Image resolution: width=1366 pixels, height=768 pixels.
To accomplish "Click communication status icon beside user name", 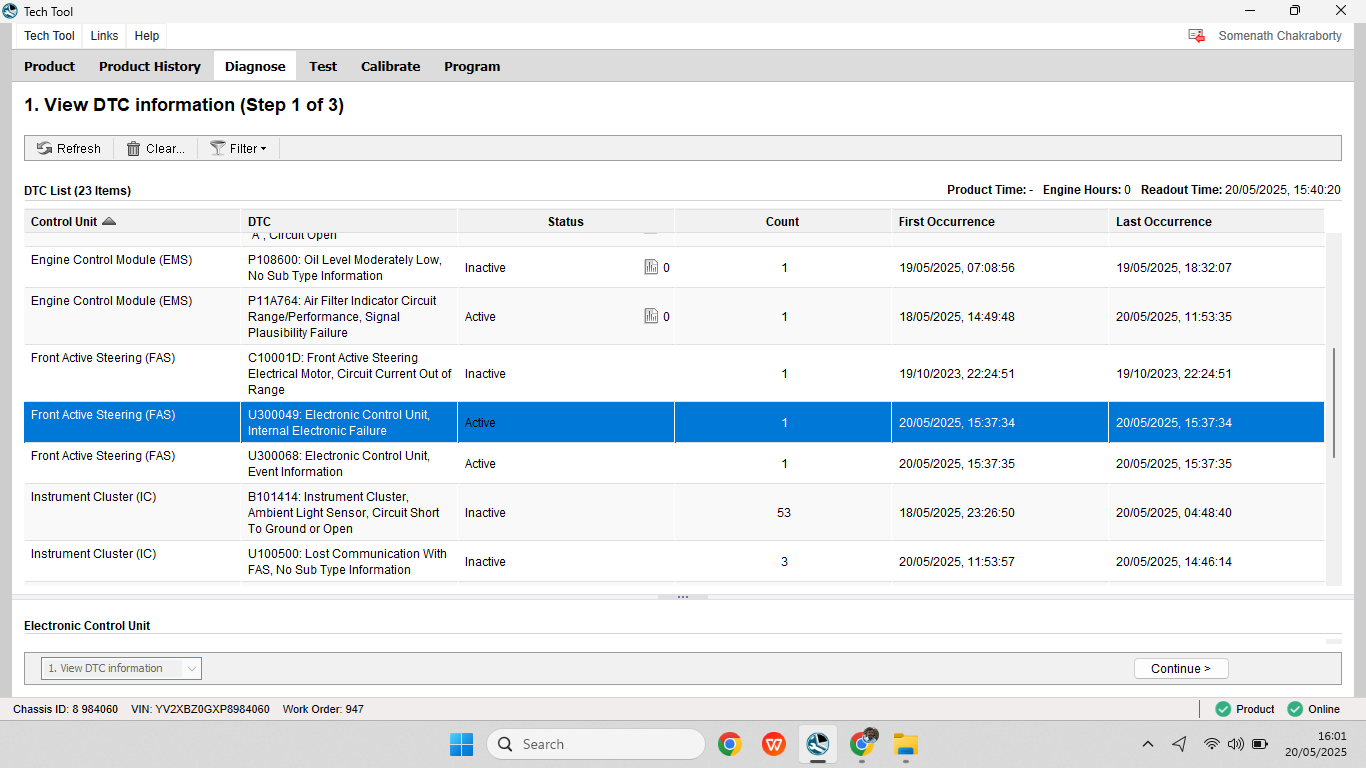I will pyautogui.click(x=1196, y=36).
